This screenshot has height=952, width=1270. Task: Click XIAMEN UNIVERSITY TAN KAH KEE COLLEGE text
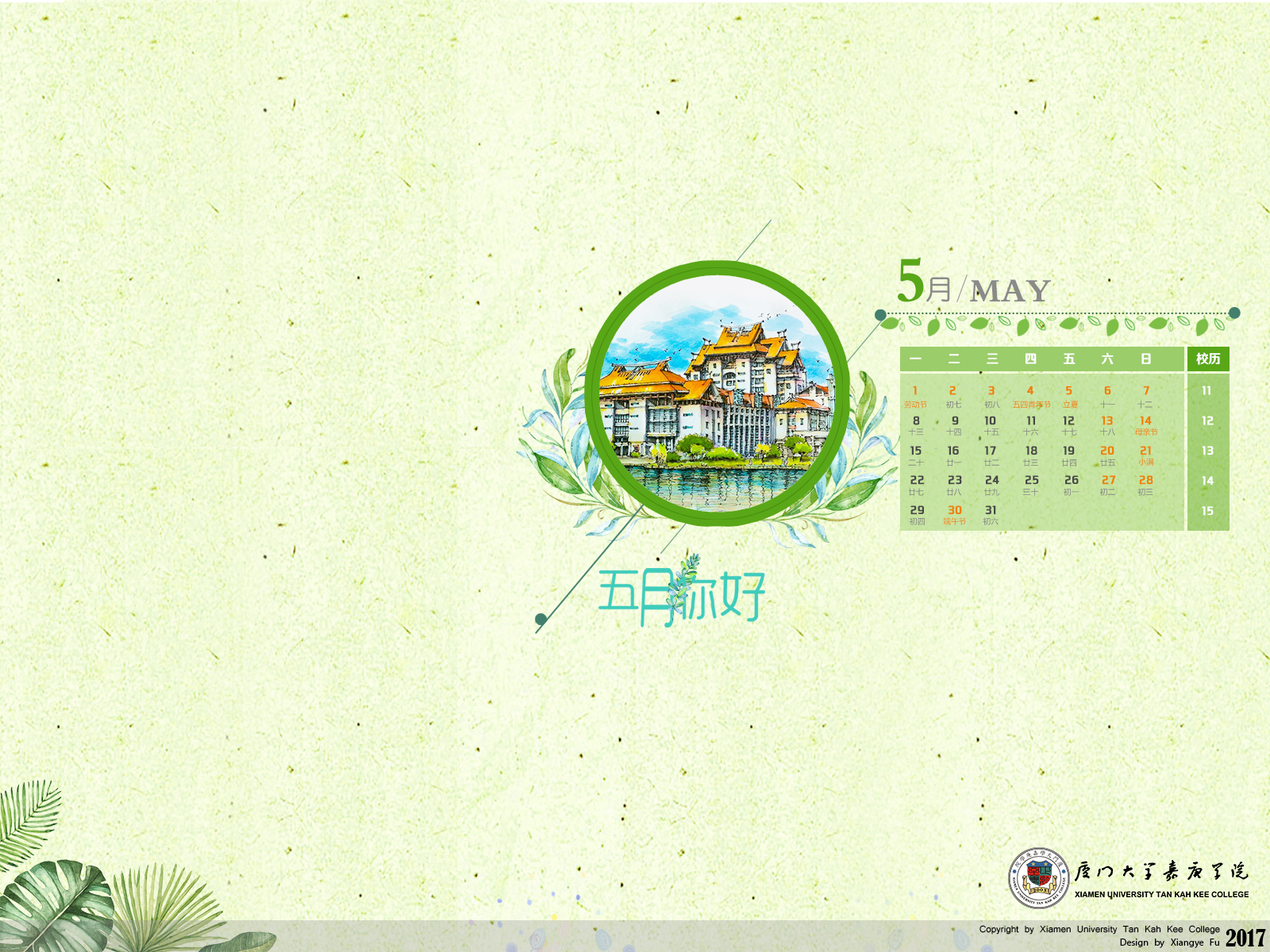1161,894
